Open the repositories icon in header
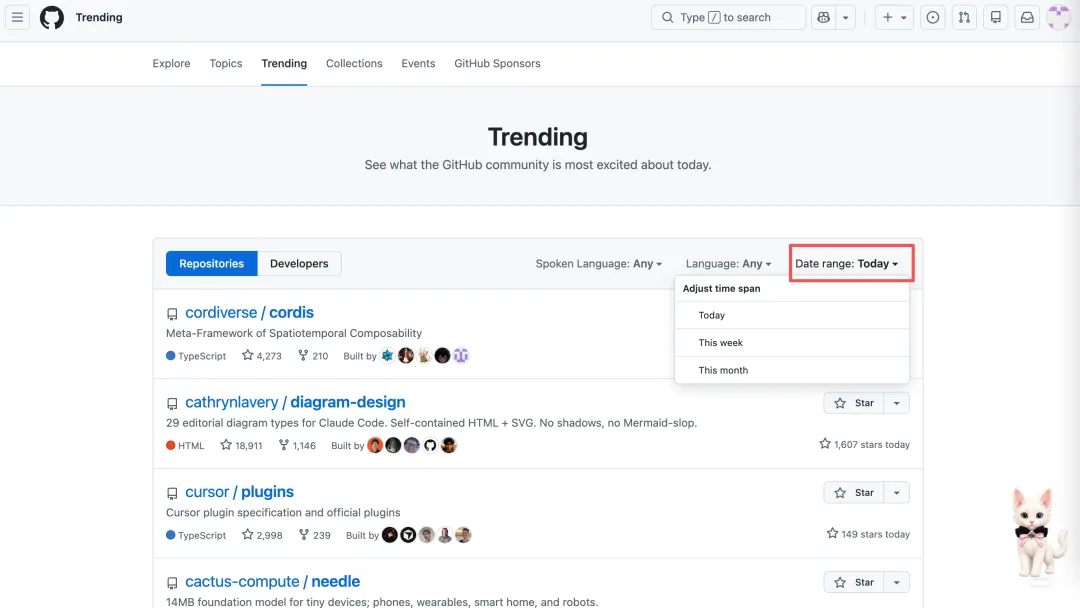This screenshot has height=608, width=1080. click(996, 17)
